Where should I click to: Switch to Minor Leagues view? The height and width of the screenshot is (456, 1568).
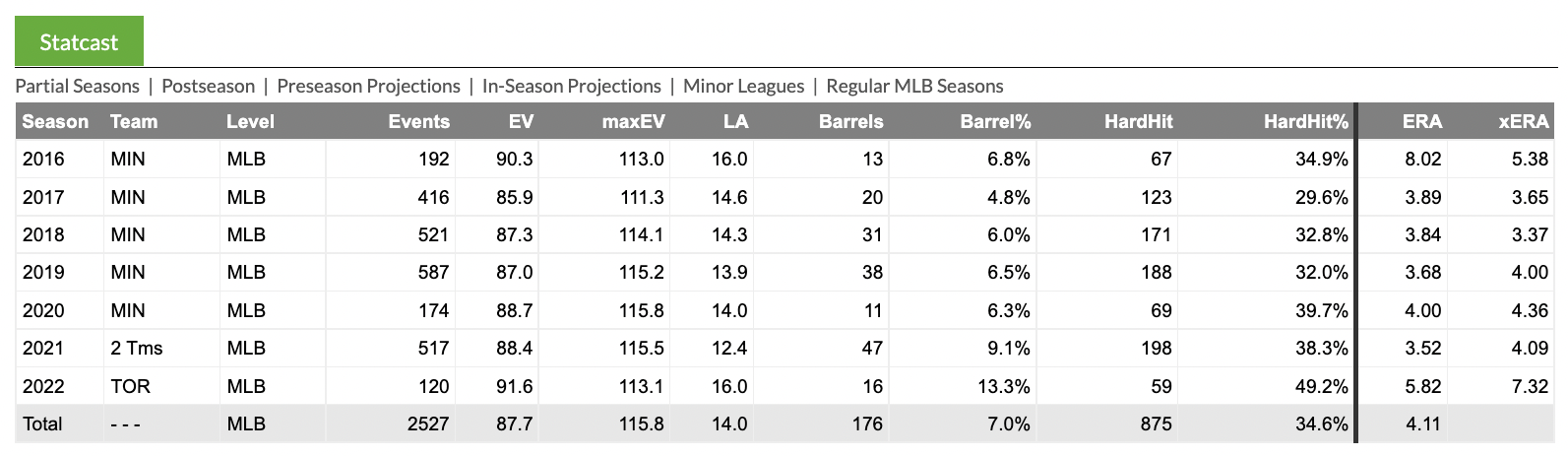click(743, 86)
